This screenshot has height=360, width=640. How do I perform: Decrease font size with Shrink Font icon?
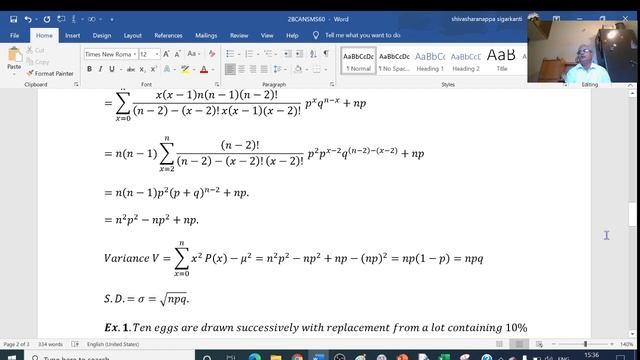178,54
